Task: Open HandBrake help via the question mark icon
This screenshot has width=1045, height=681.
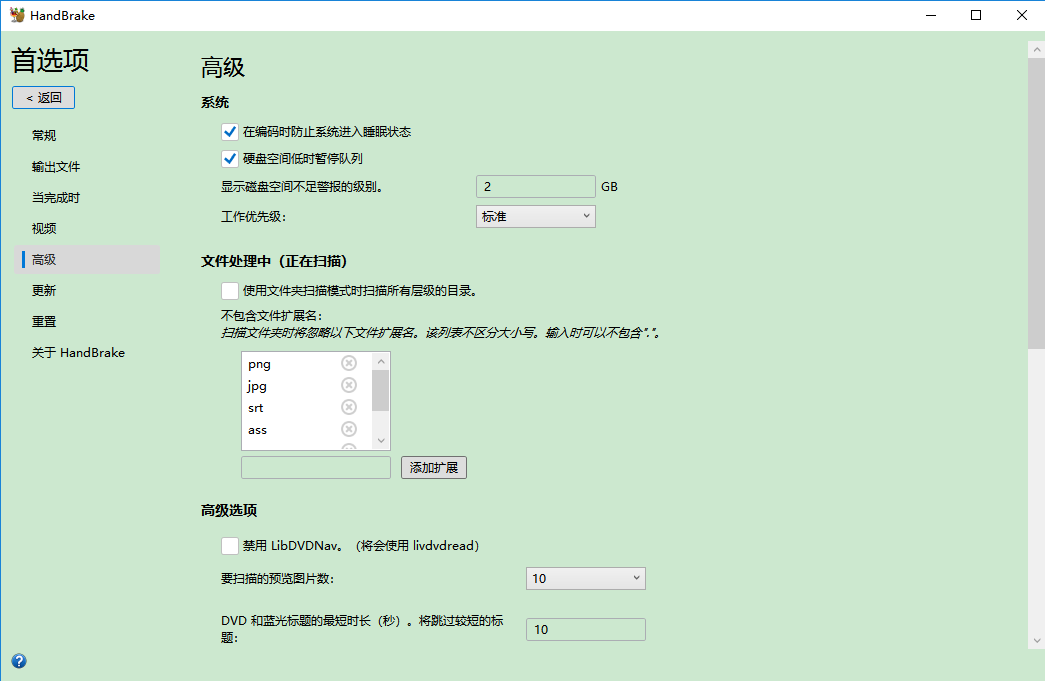Action: pyautogui.click(x=18, y=661)
